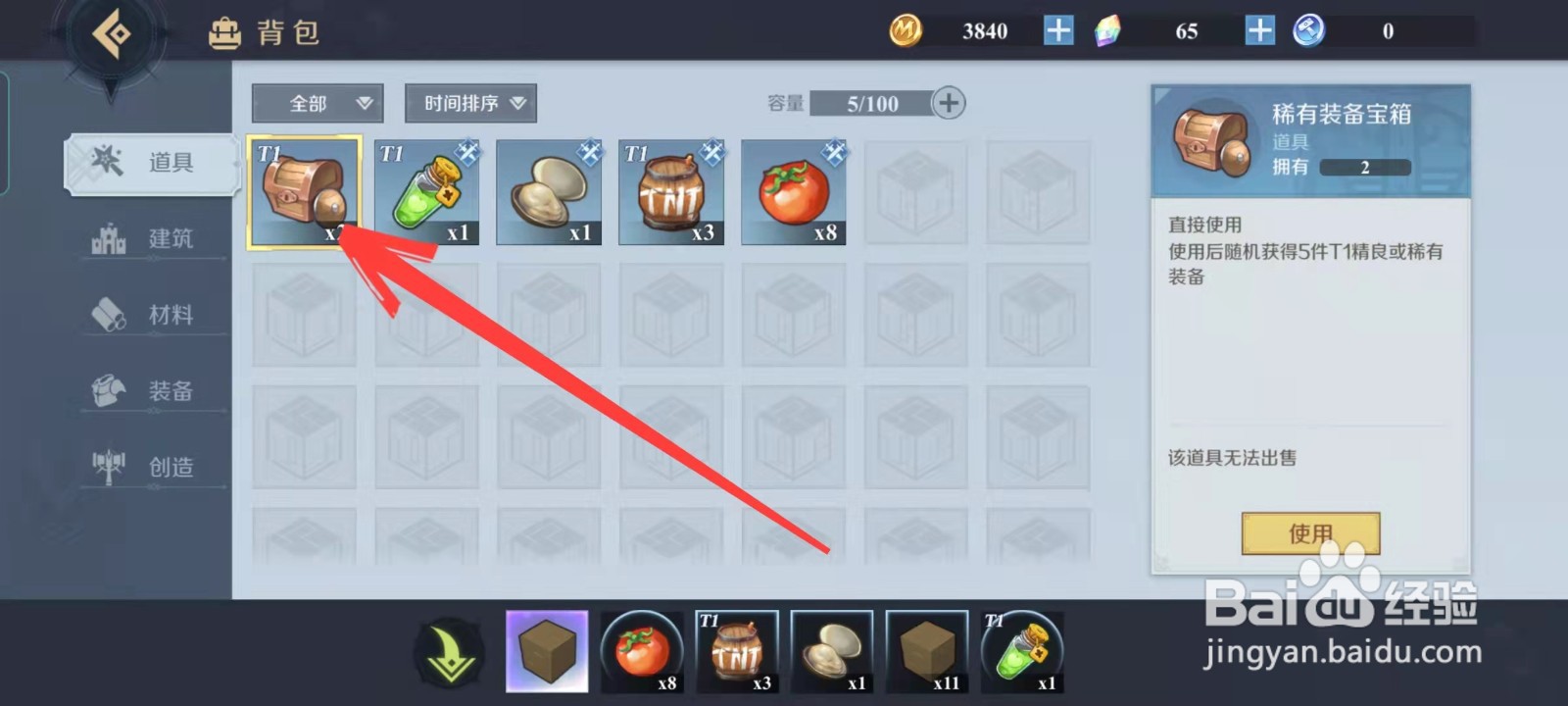
Task: Select the rare equipment treasure chest item
Action: coord(305,191)
